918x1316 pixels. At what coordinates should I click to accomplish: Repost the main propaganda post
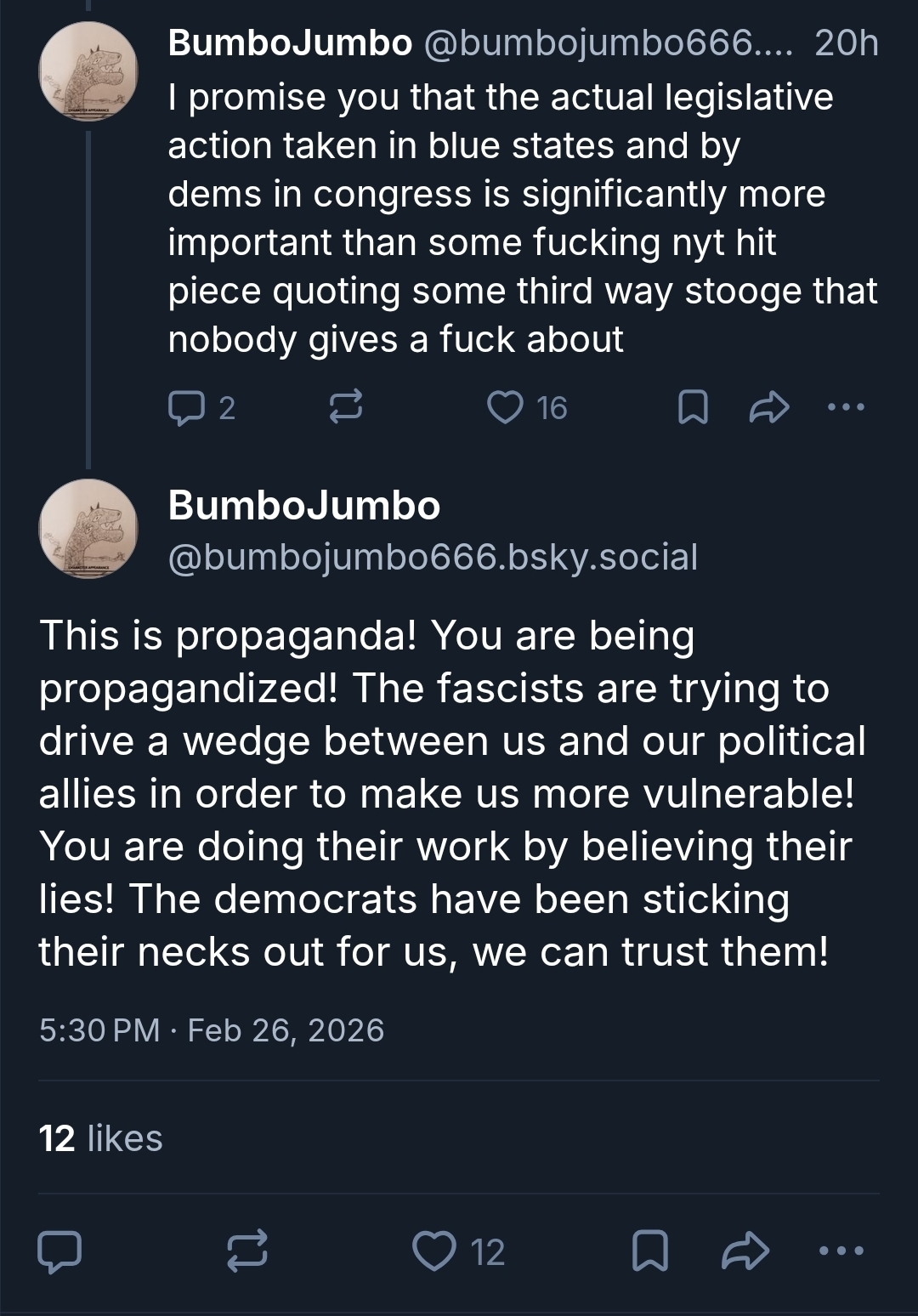(247, 1251)
